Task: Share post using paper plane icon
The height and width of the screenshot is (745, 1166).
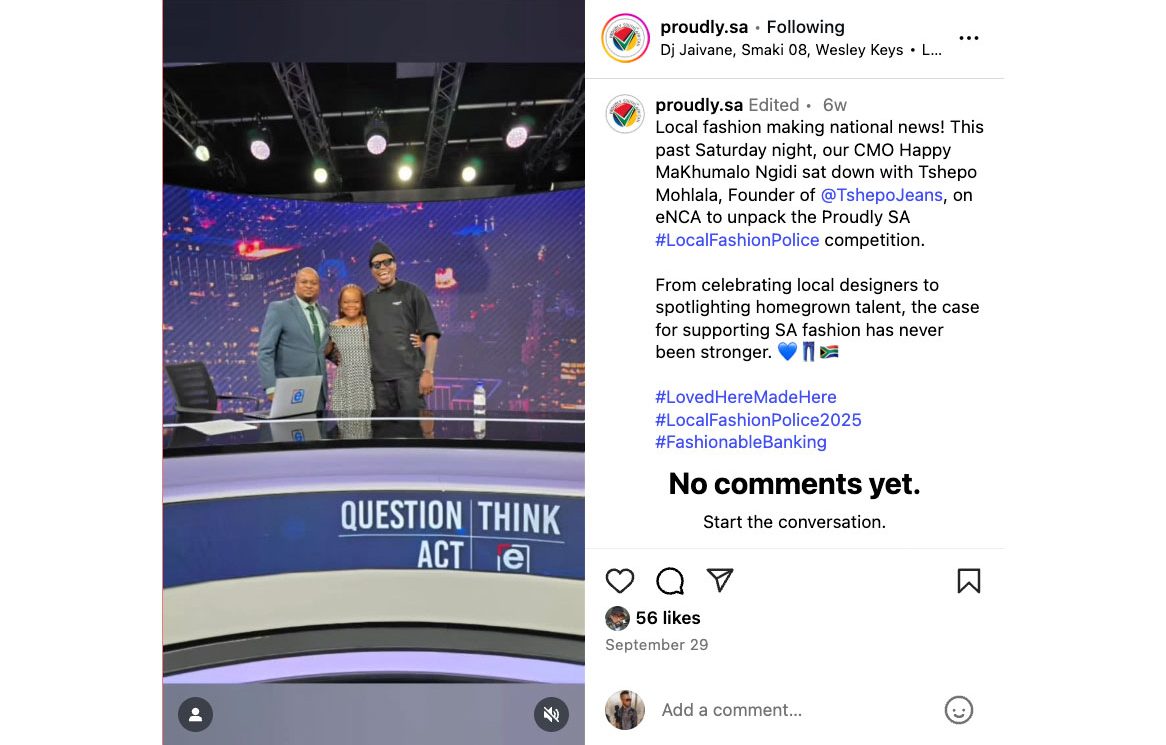Action: (720, 580)
